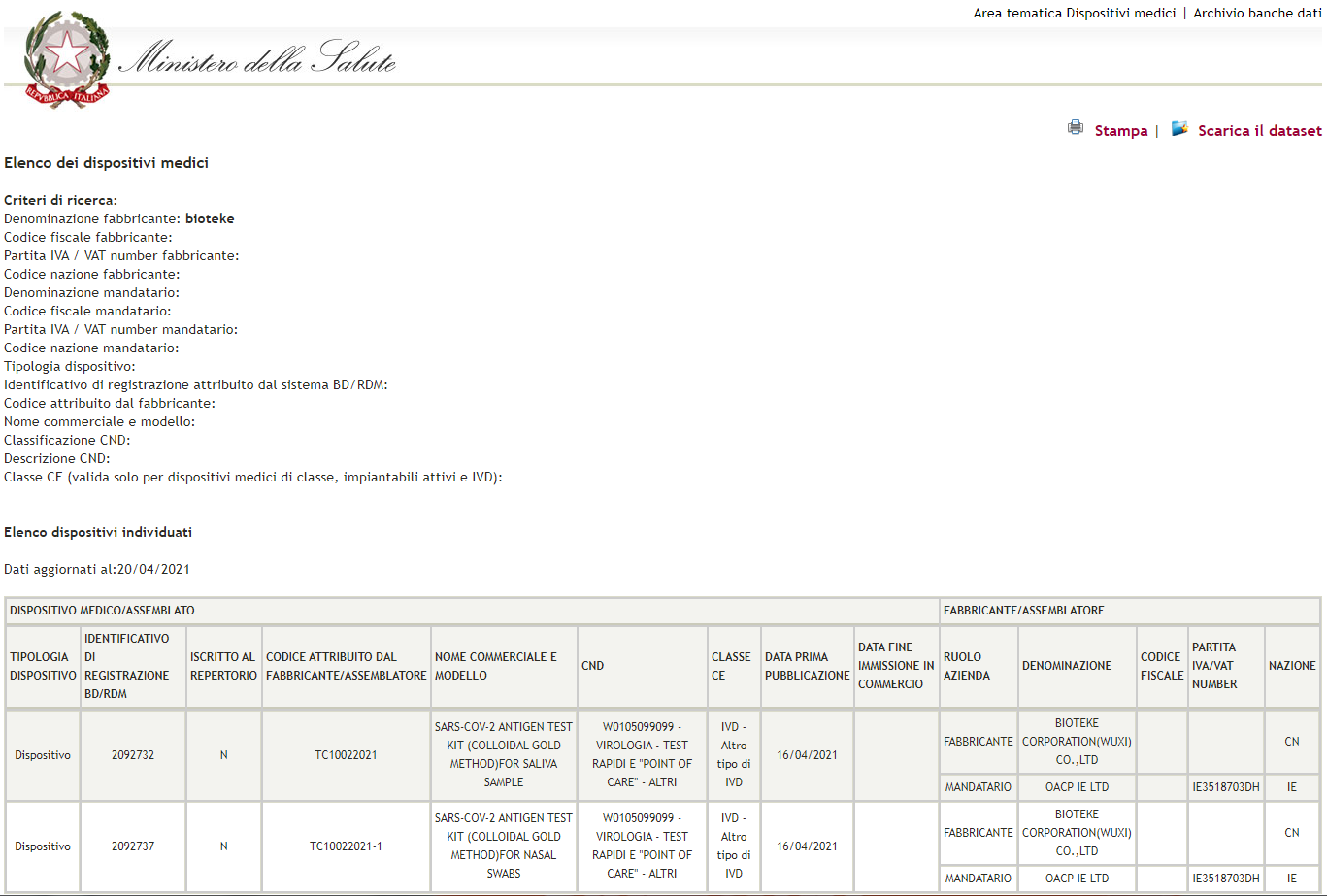1327x896 pixels.
Task: Select registration ID 2092737 cell
Action: click(133, 846)
